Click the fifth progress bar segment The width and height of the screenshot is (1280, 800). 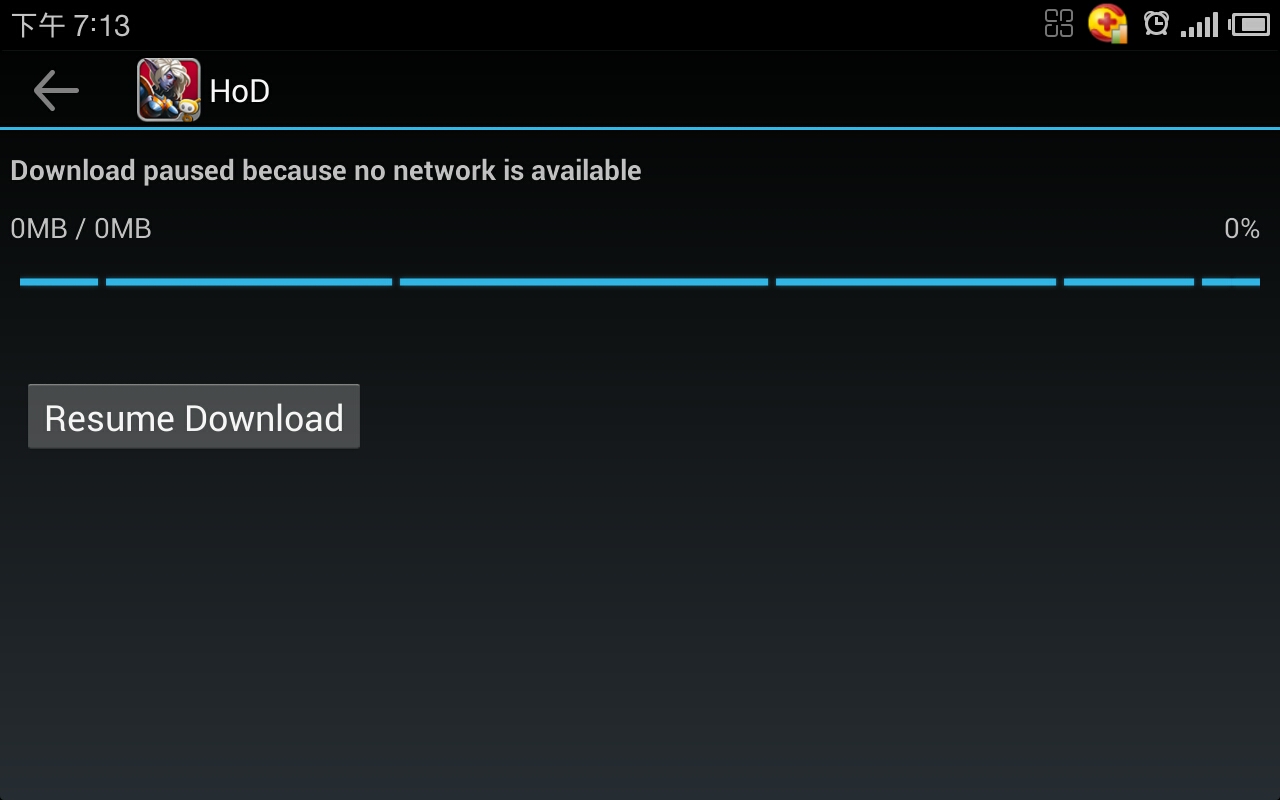(1129, 282)
